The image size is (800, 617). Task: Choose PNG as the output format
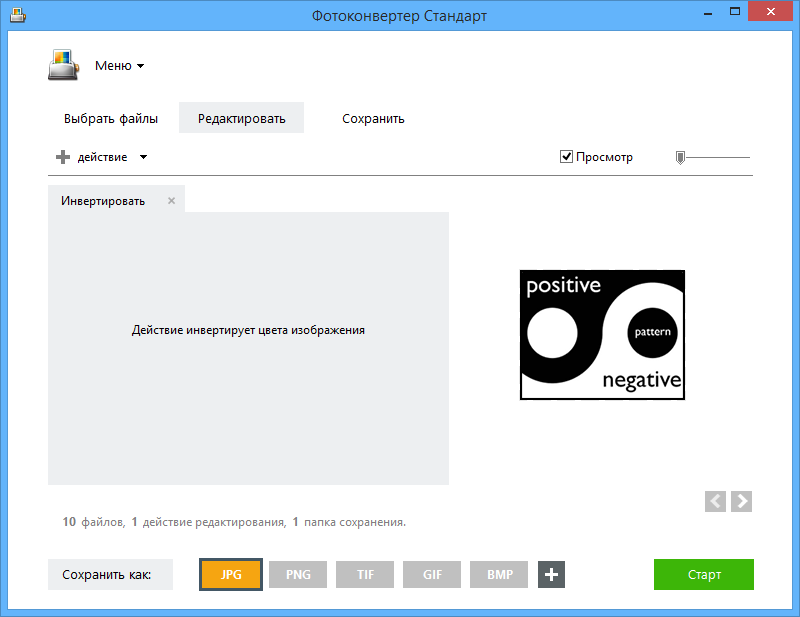[298, 575]
